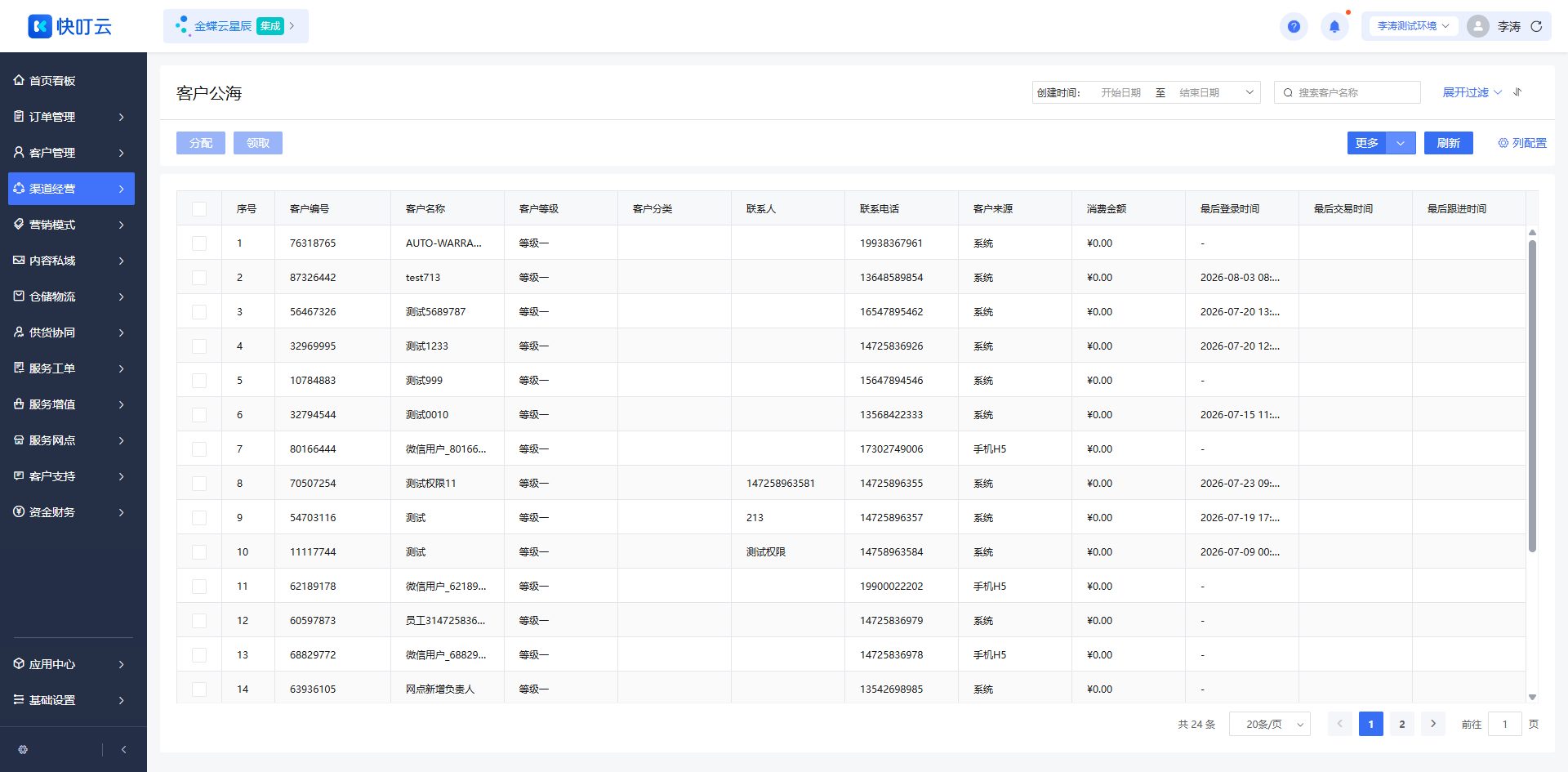Image resolution: width=1568 pixels, height=772 pixels.
Task: Expand filters via 展开过滤
Action: (x=1472, y=92)
